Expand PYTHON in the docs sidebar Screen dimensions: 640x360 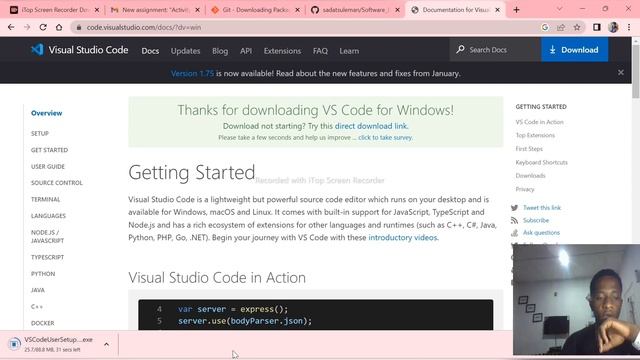tap(43, 273)
